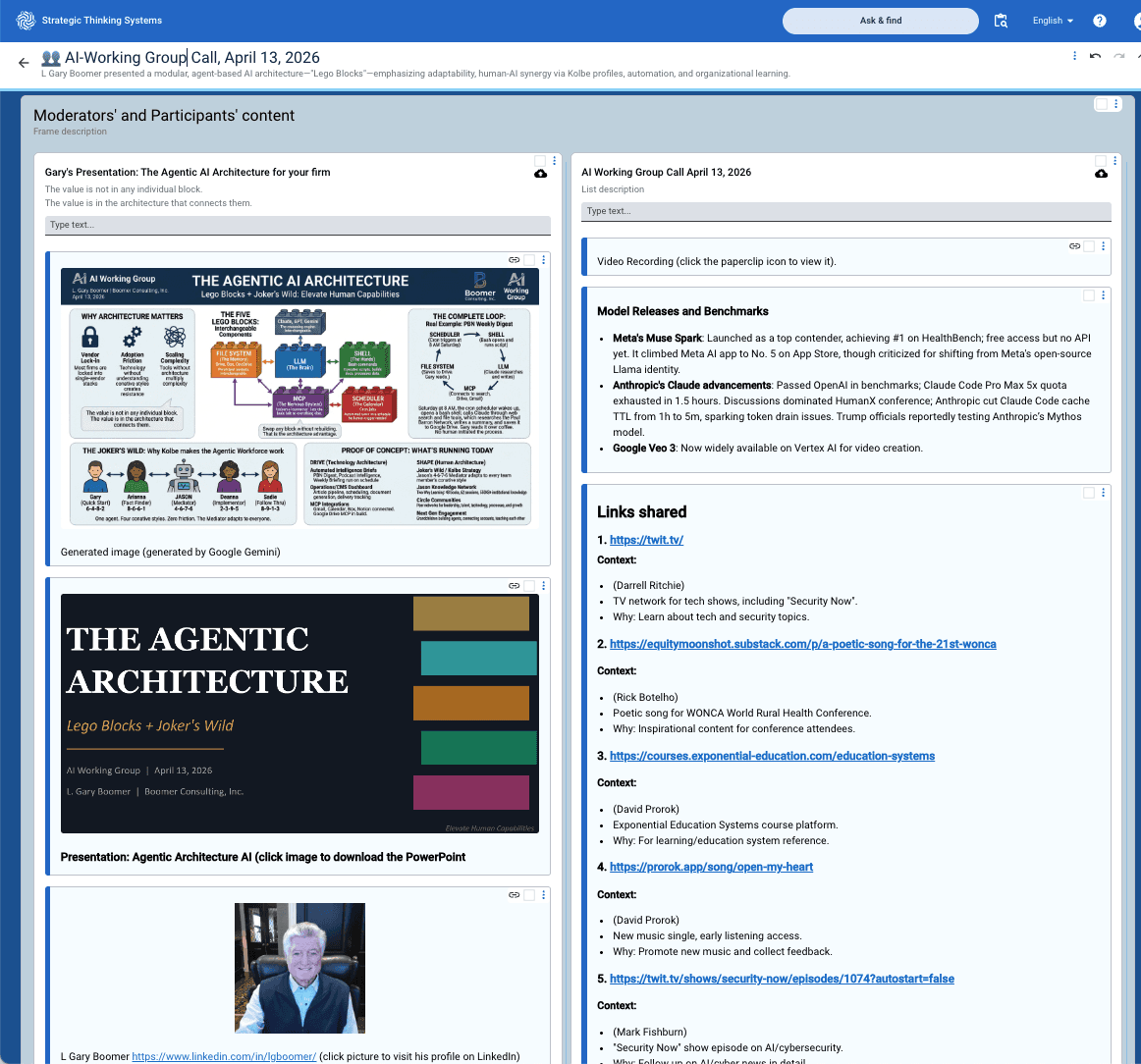This screenshot has height=1064, width=1141.
Task: Click link icon on Generated image card
Action: 514,260
